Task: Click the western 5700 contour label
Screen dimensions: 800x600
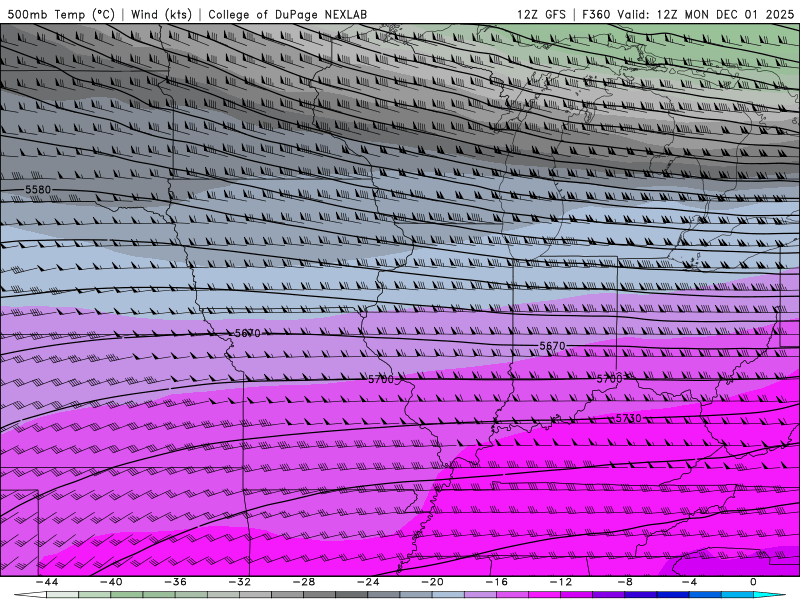Action: tap(381, 379)
